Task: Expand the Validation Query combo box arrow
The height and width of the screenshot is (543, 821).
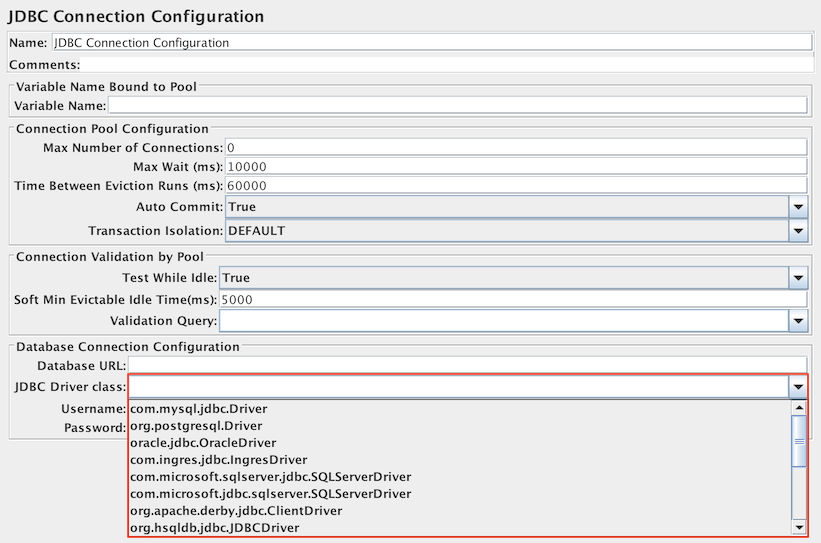Action: (797, 321)
